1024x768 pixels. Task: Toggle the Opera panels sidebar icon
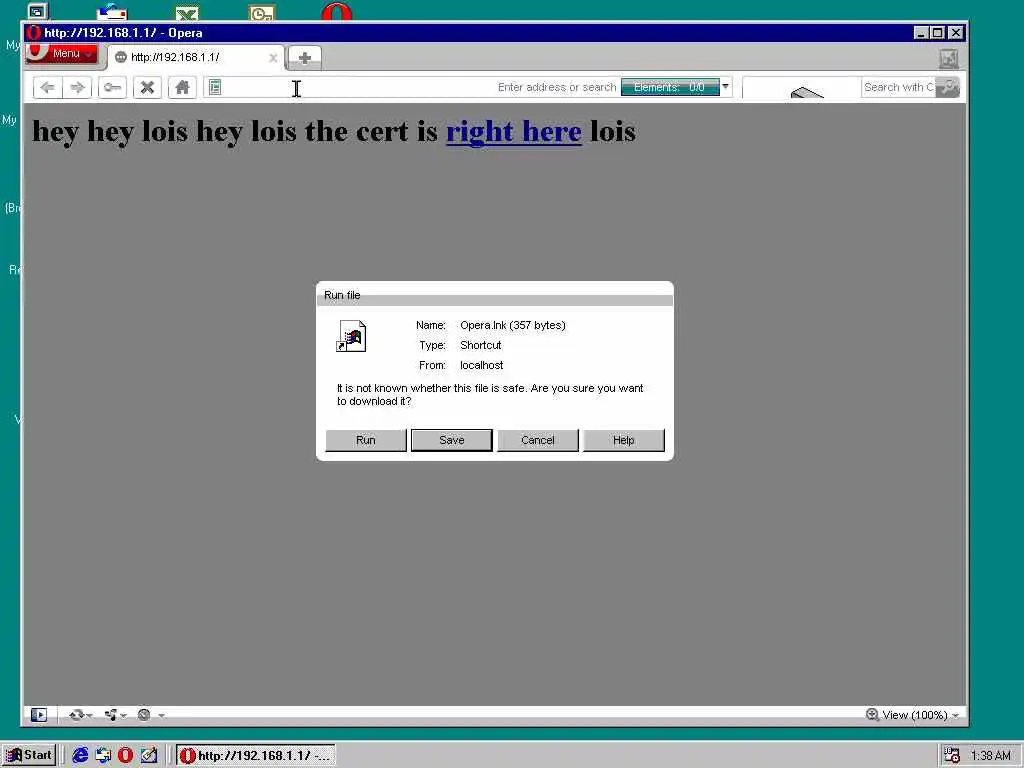coord(39,715)
